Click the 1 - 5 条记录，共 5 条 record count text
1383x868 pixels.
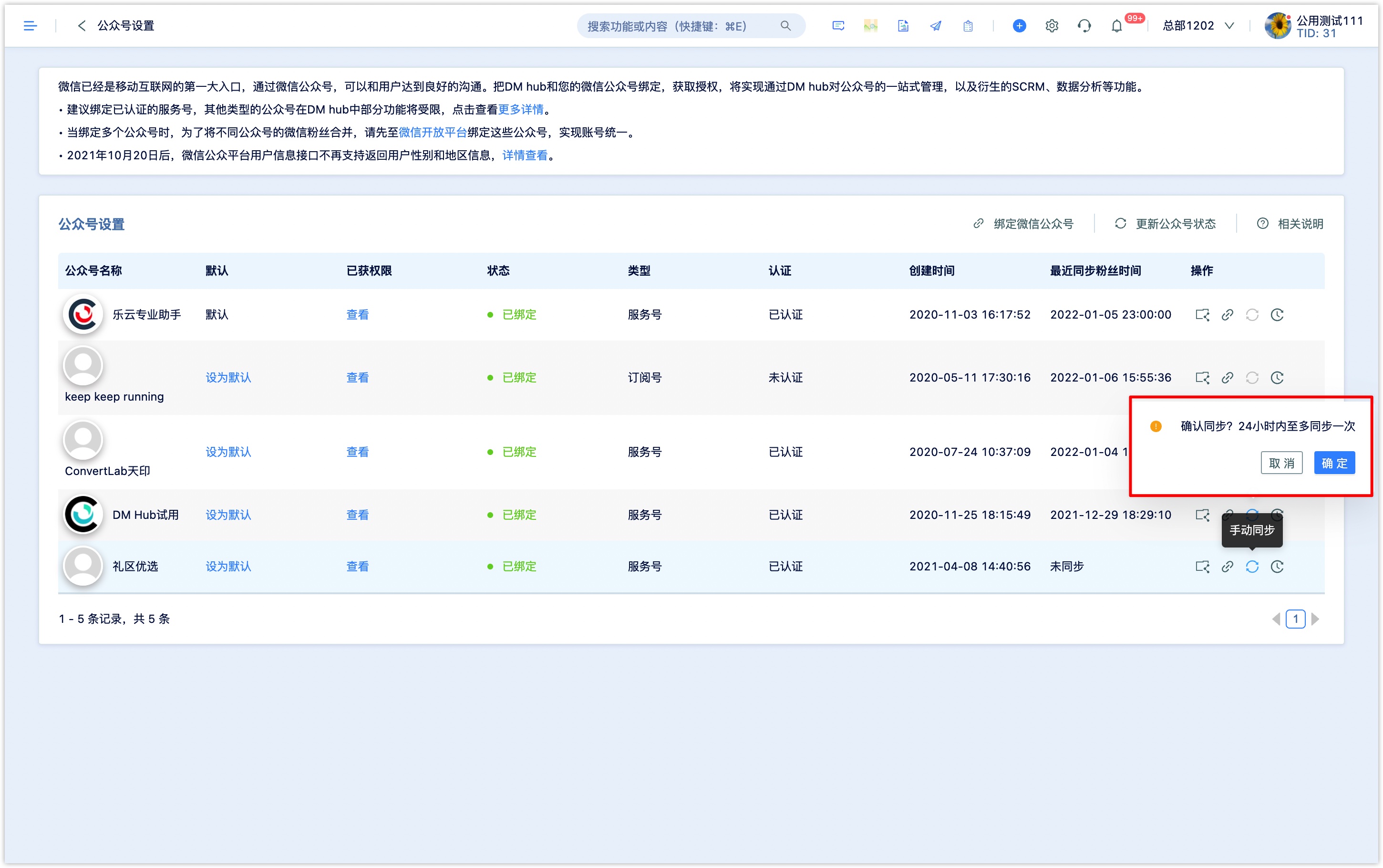pyautogui.click(x=114, y=619)
